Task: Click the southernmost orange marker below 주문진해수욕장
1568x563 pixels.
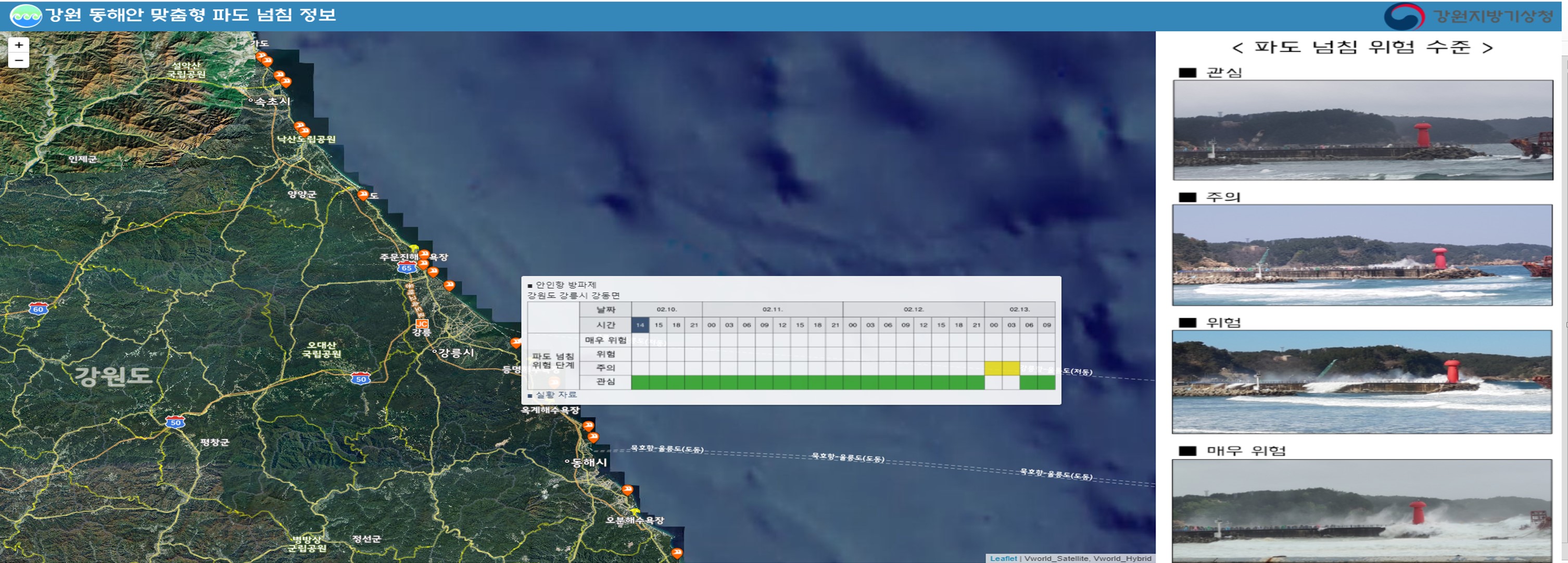Action: coord(449,284)
